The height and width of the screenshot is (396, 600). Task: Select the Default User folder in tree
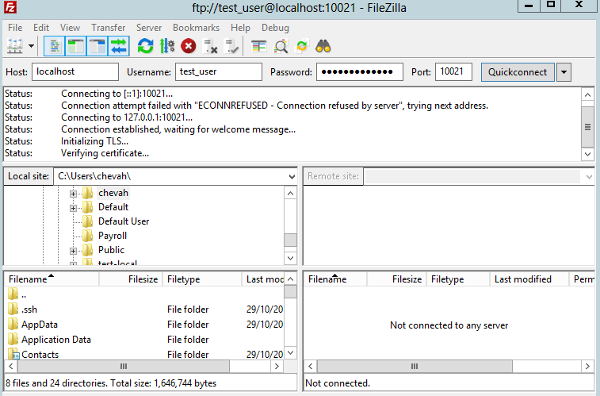point(124,221)
